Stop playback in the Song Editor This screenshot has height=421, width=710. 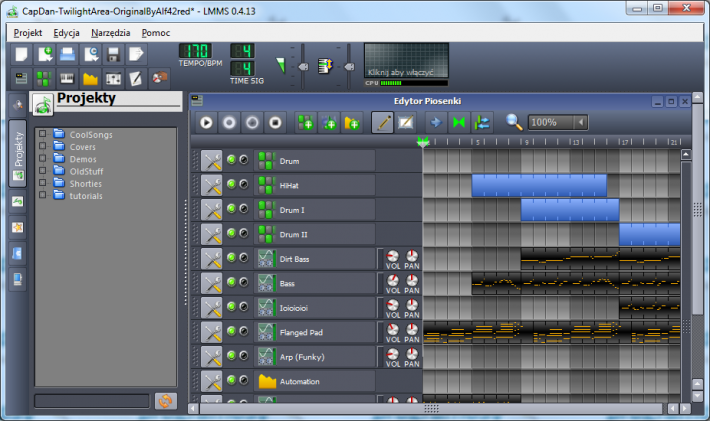click(x=275, y=122)
